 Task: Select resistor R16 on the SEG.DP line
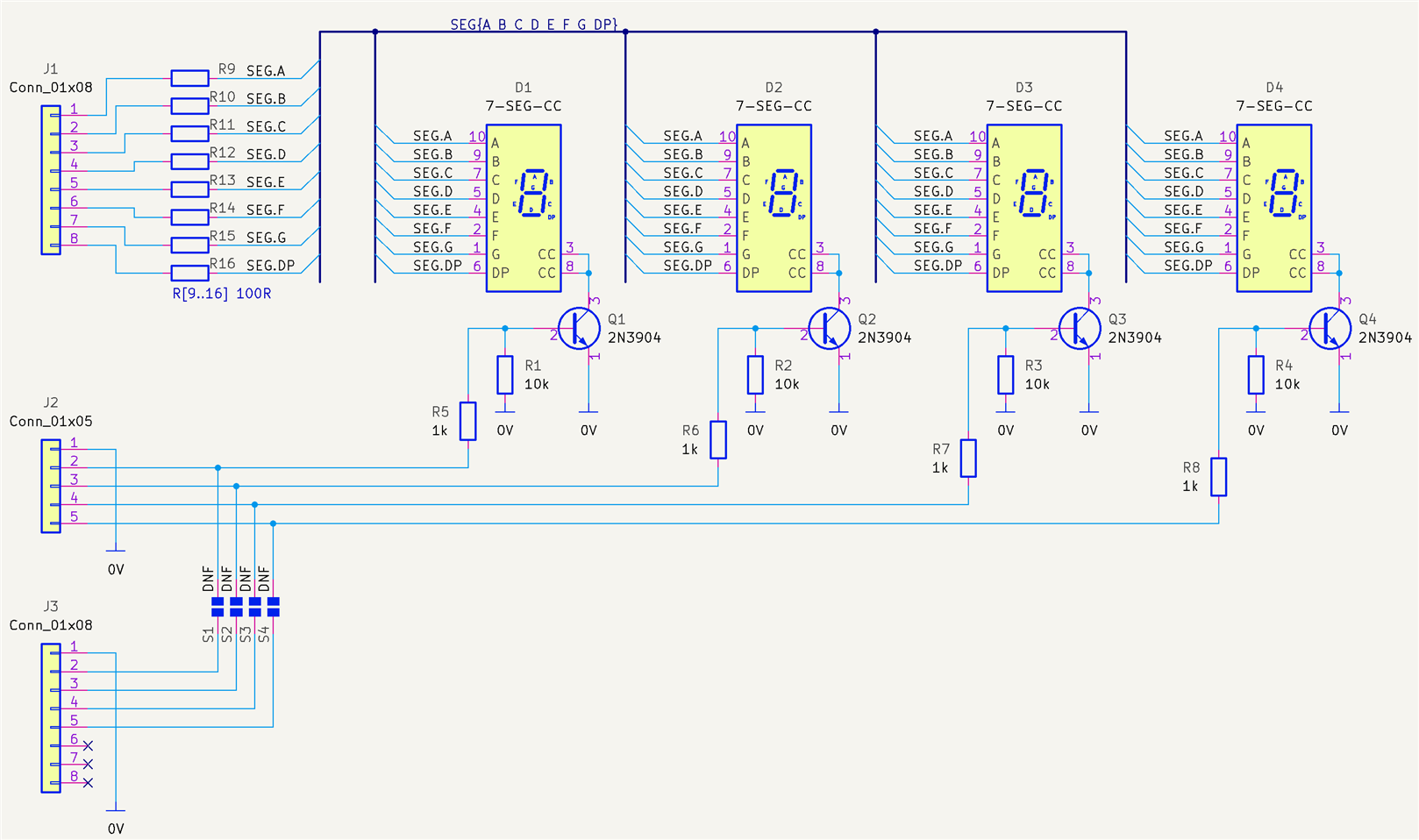pyautogui.click(x=189, y=273)
